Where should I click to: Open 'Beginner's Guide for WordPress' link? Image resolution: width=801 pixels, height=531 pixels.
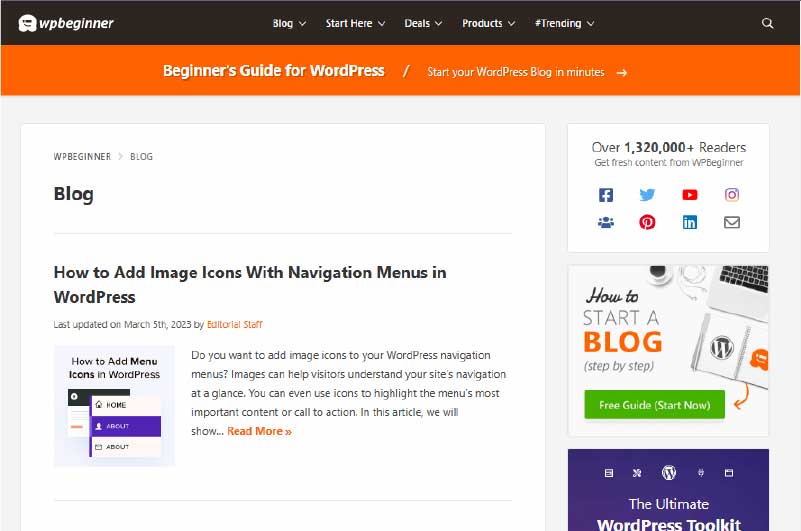coord(273,71)
